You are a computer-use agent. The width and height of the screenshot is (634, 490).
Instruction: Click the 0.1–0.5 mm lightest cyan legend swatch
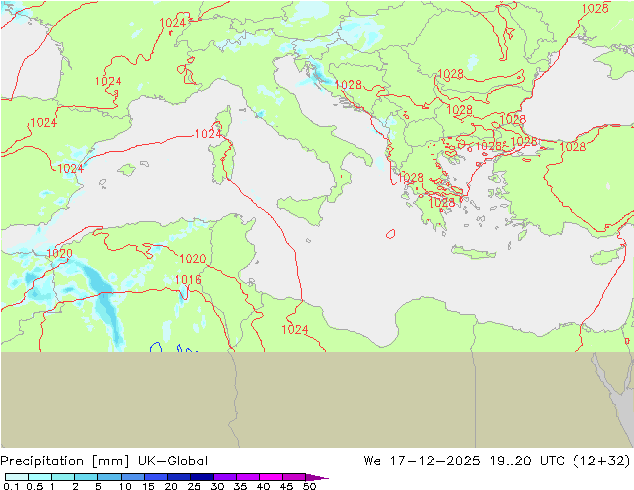(x=17, y=477)
